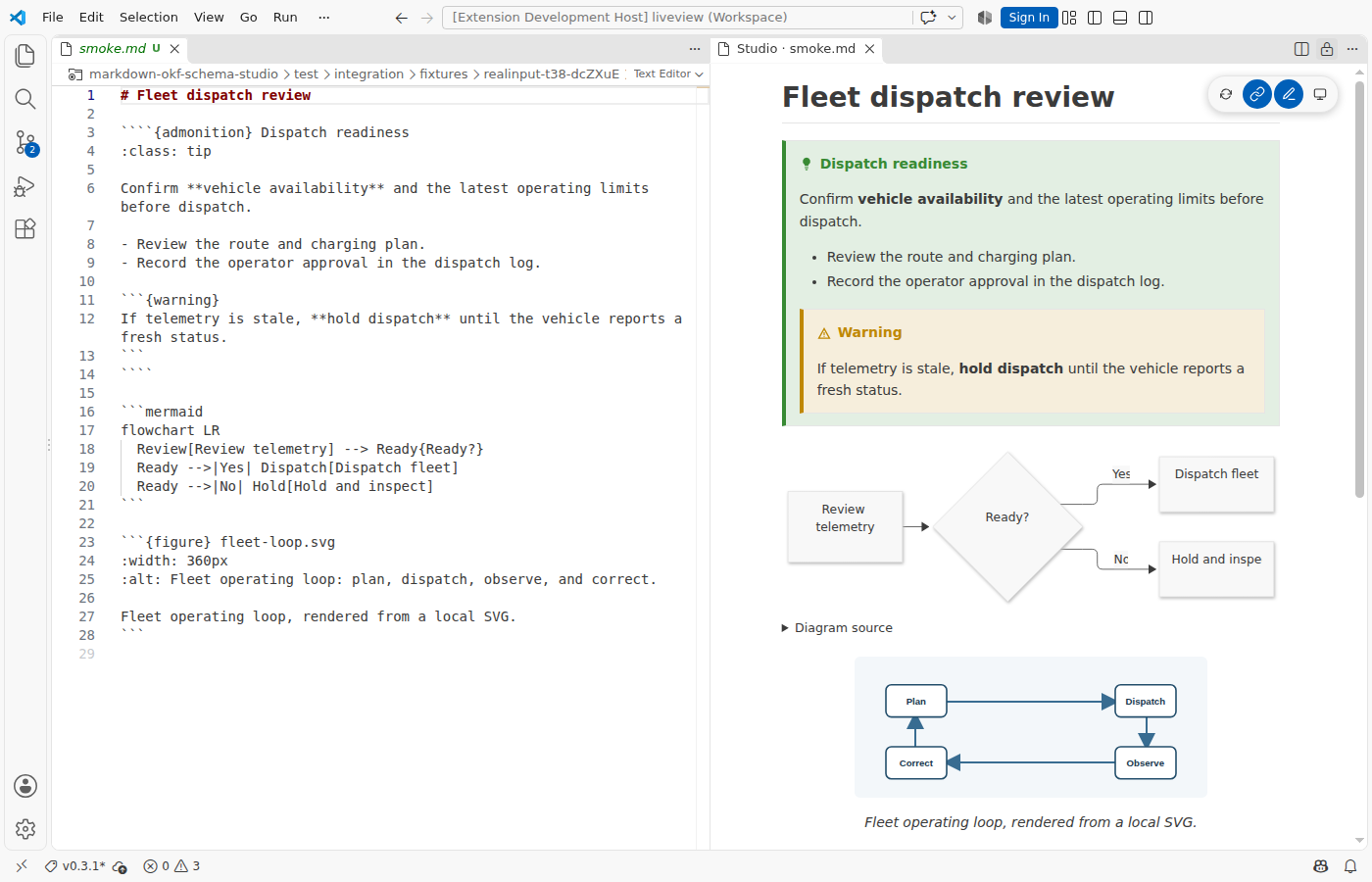
Task: Go back with the left arrow
Action: [402, 18]
